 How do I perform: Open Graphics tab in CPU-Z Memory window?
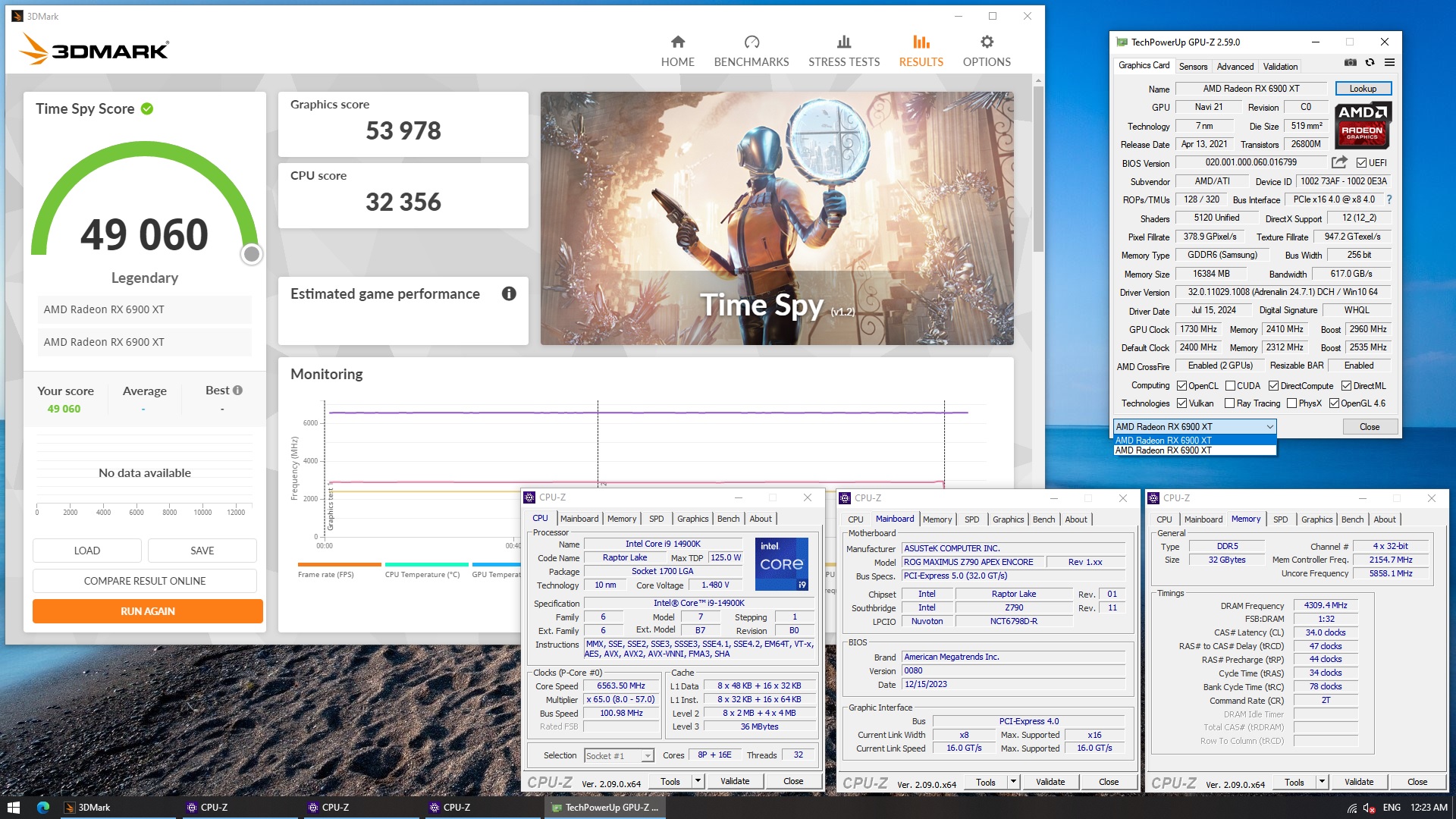1316,519
